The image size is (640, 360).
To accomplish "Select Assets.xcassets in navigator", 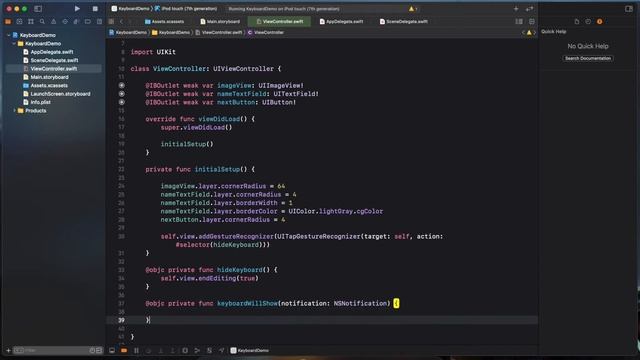I will coord(45,85).
